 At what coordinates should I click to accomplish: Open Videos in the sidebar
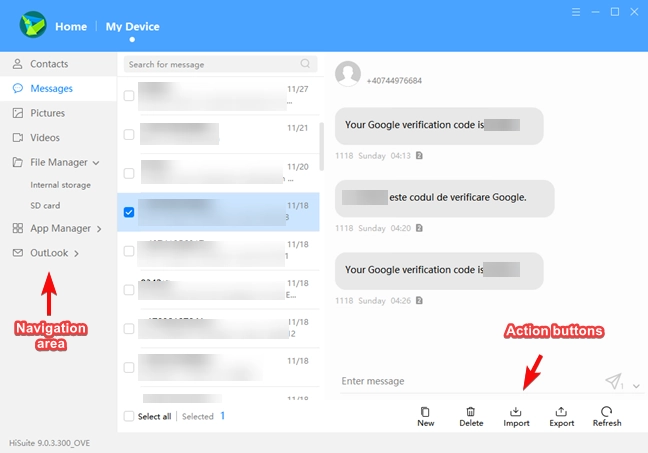tap(58, 137)
